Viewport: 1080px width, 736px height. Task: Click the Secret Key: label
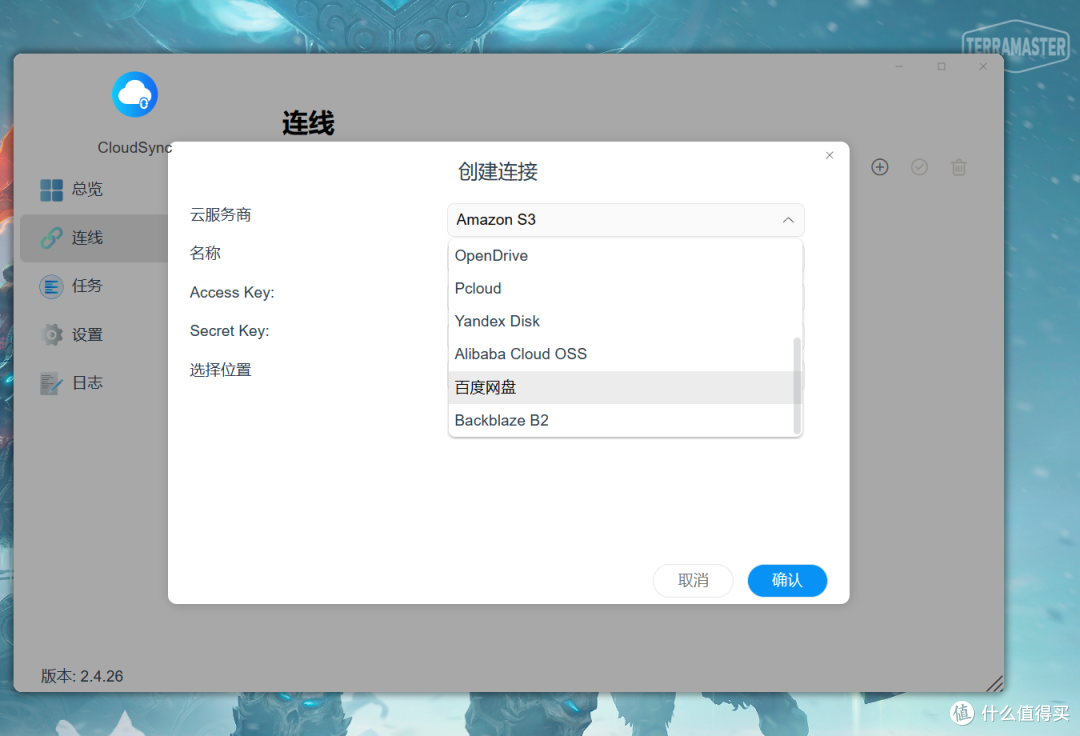coord(229,331)
